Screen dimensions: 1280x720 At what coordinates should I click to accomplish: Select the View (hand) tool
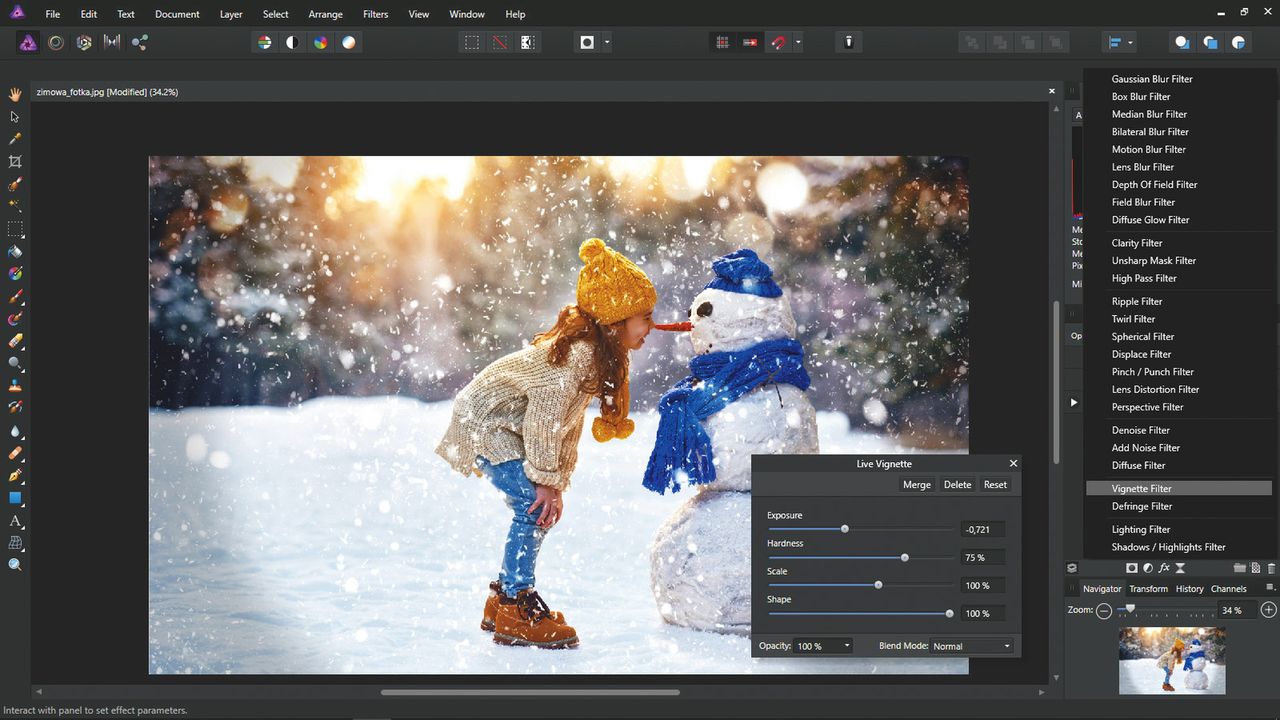tap(15, 94)
